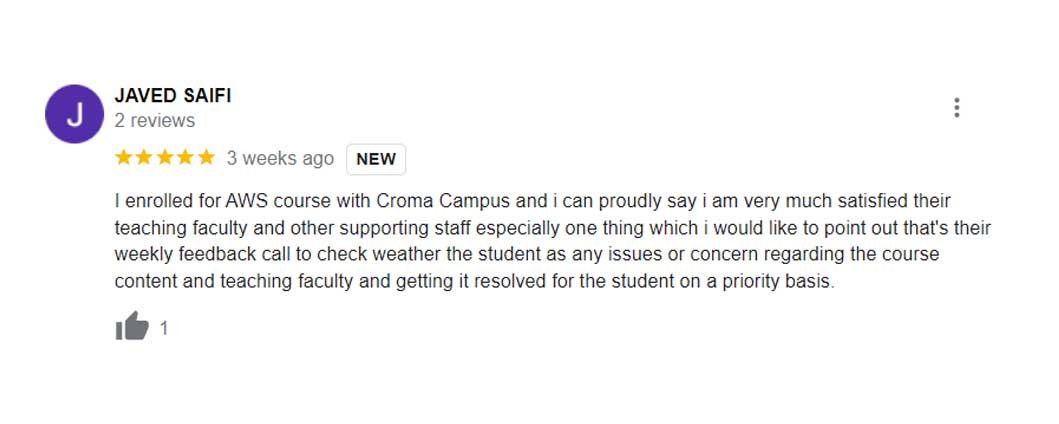Viewport: 1059px width, 424px height.
Task: Click the like count number 1
Action: point(164,328)
